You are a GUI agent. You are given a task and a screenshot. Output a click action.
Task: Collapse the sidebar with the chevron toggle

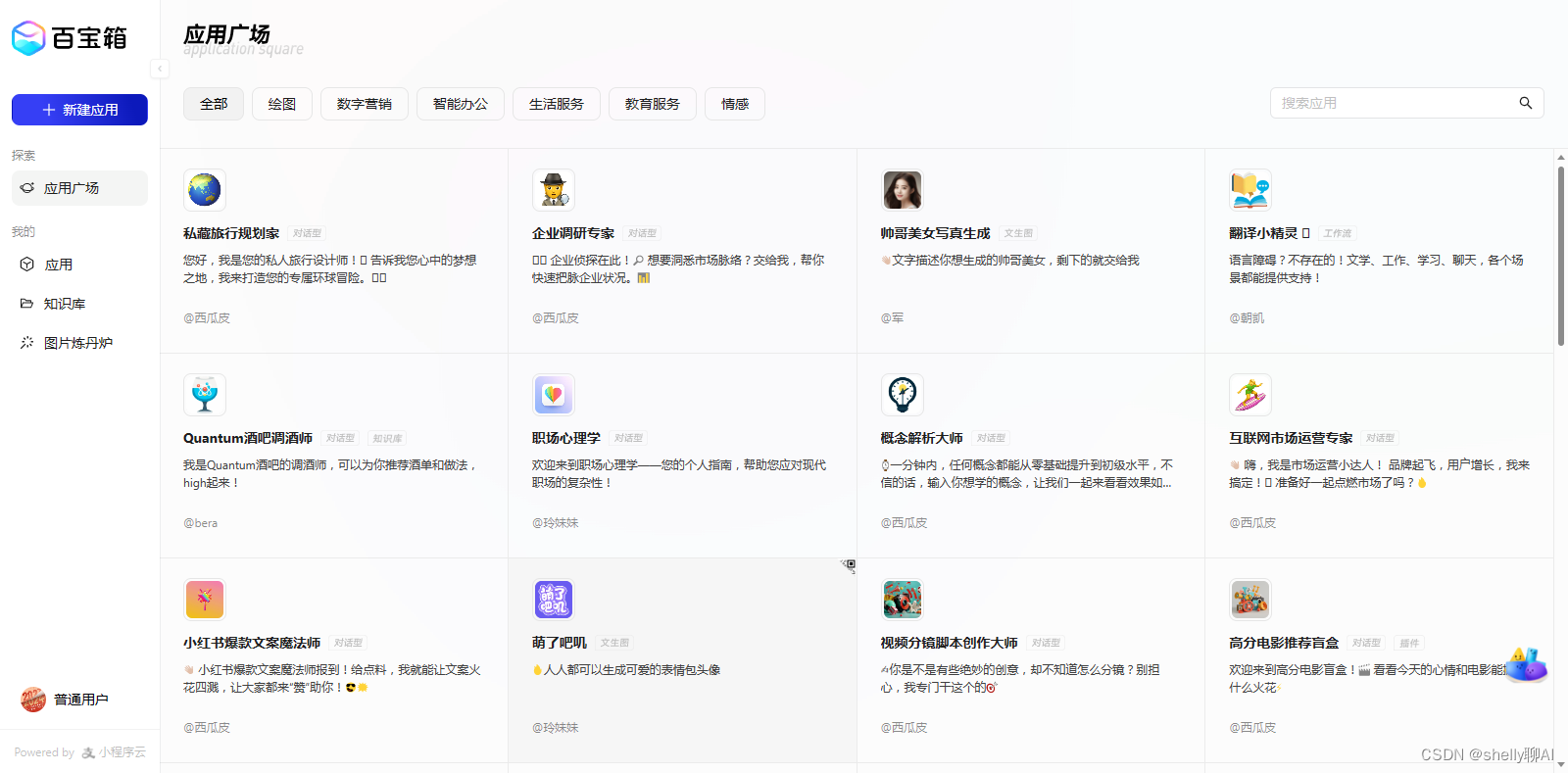(x=159, y=69)
